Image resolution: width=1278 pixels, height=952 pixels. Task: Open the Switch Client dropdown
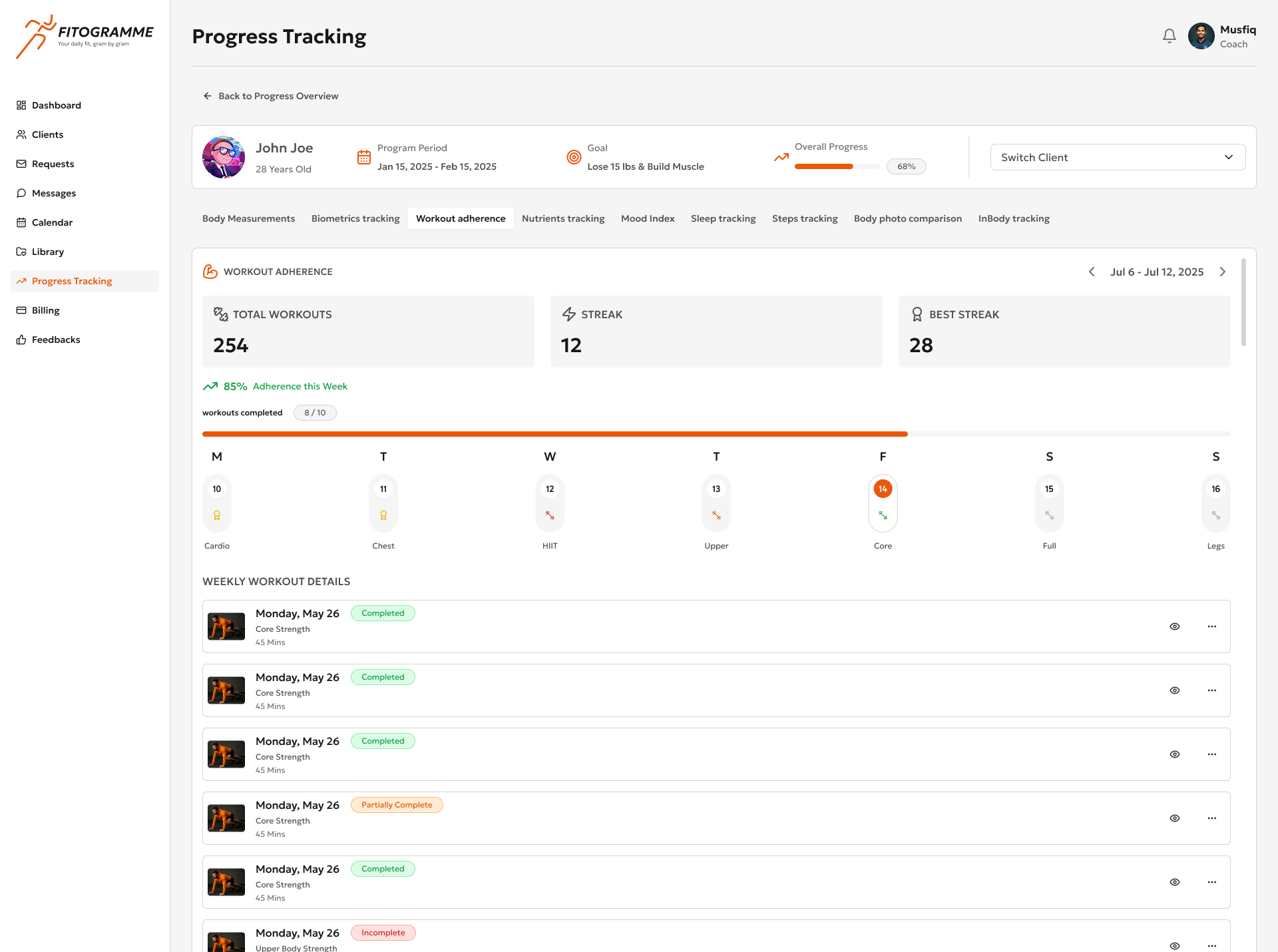tap(1118, 157)
